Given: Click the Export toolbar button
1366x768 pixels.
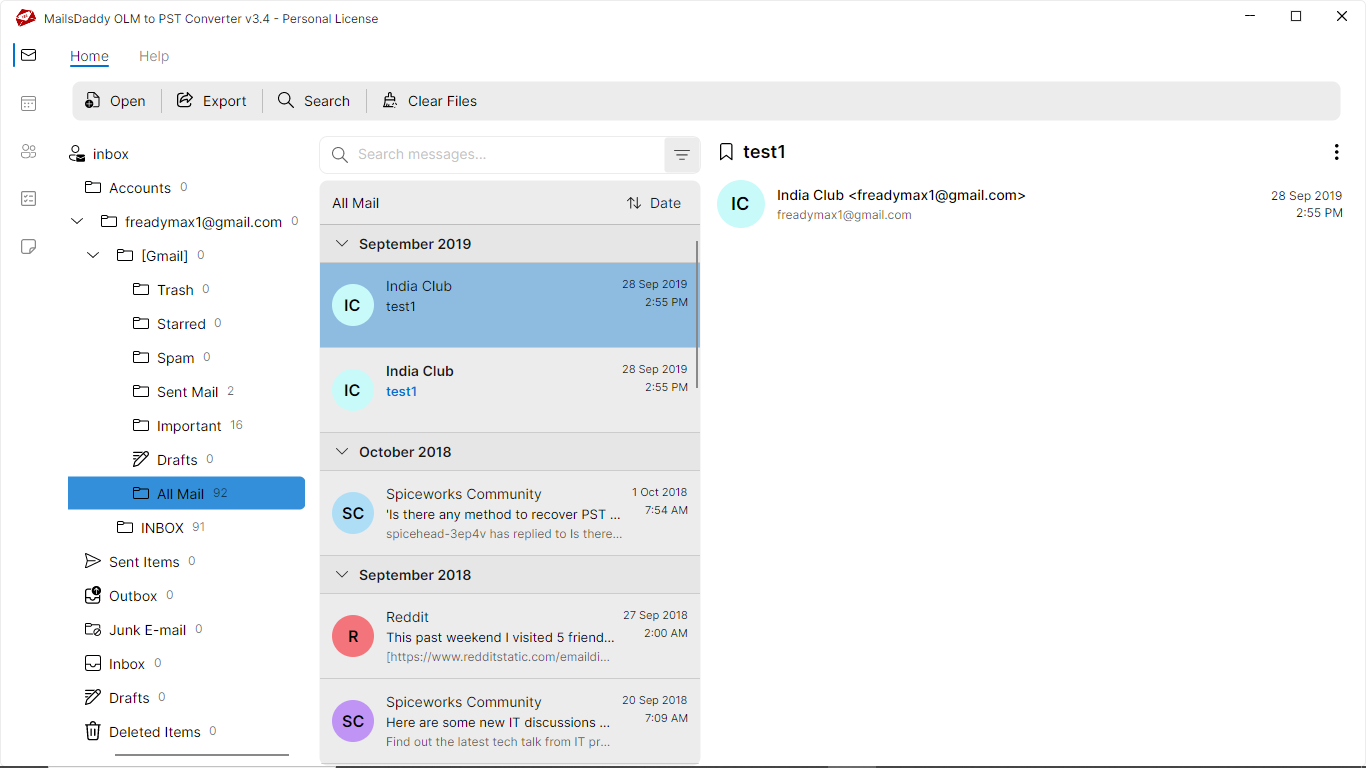Looking at the screenshot, I should click(211, 101).
